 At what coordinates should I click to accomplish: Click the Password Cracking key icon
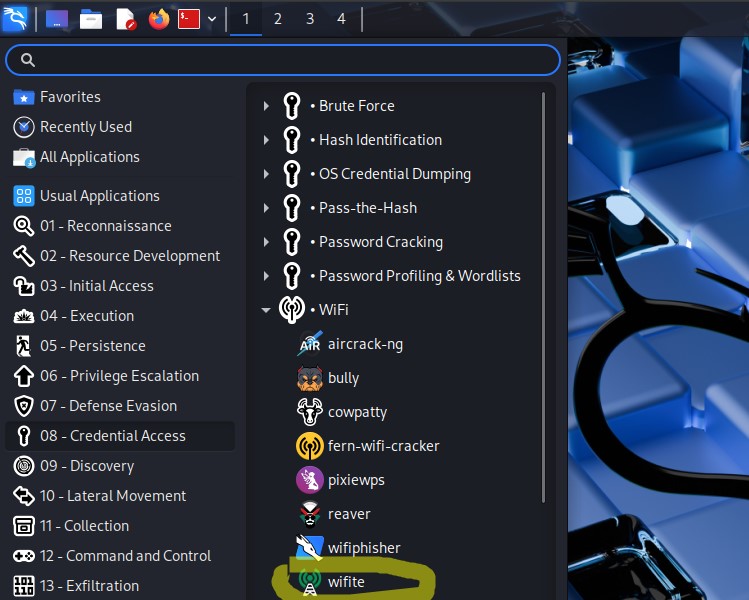(292, 242)
